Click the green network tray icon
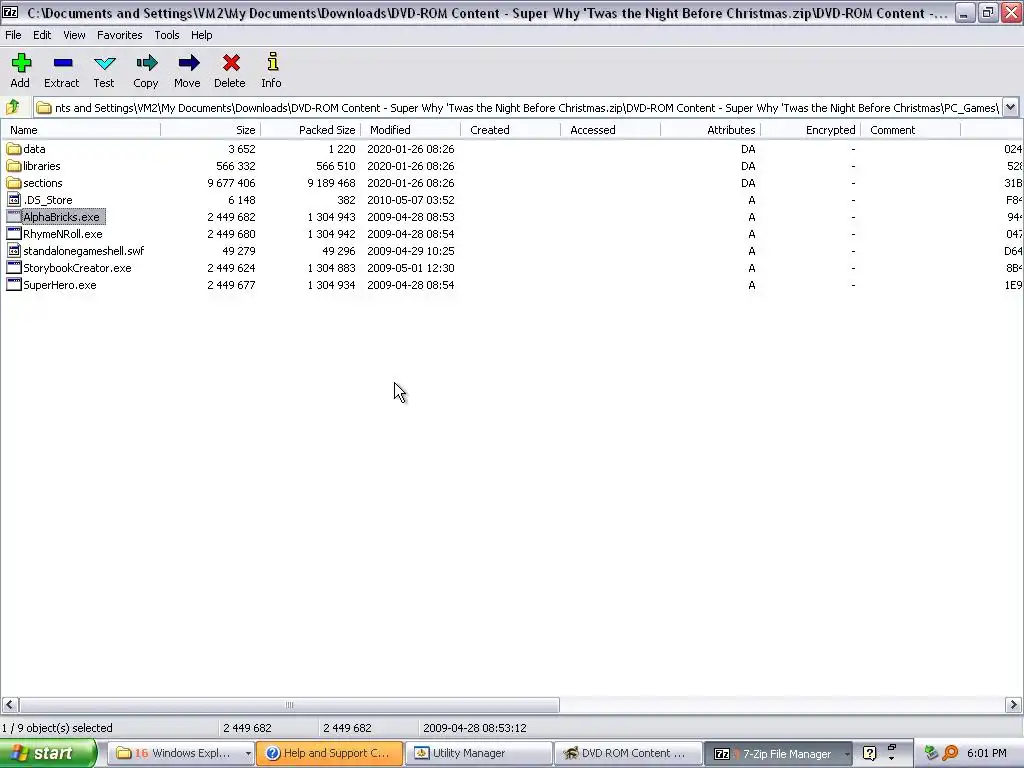The image size is (1024, 768). click(931, 753)
